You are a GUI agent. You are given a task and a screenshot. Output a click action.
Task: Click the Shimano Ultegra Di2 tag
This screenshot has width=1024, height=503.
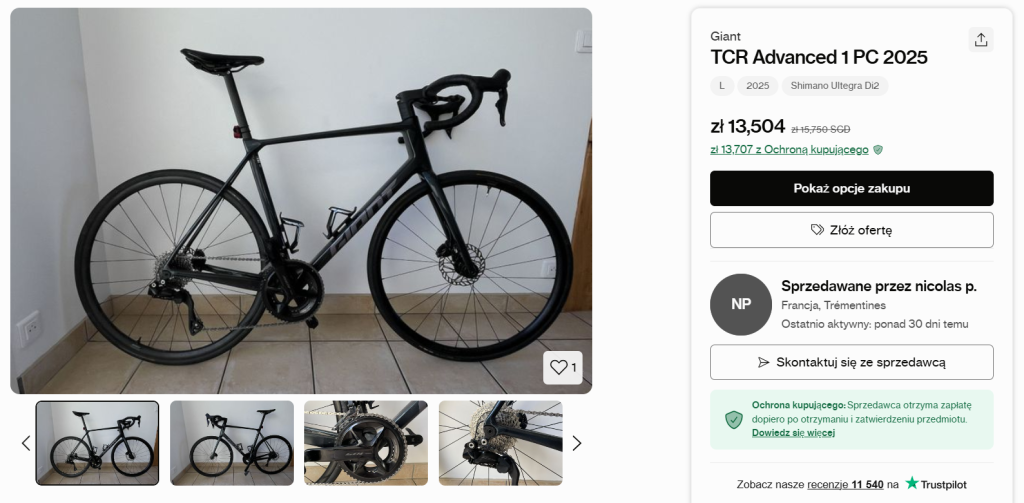click(834, 86)
